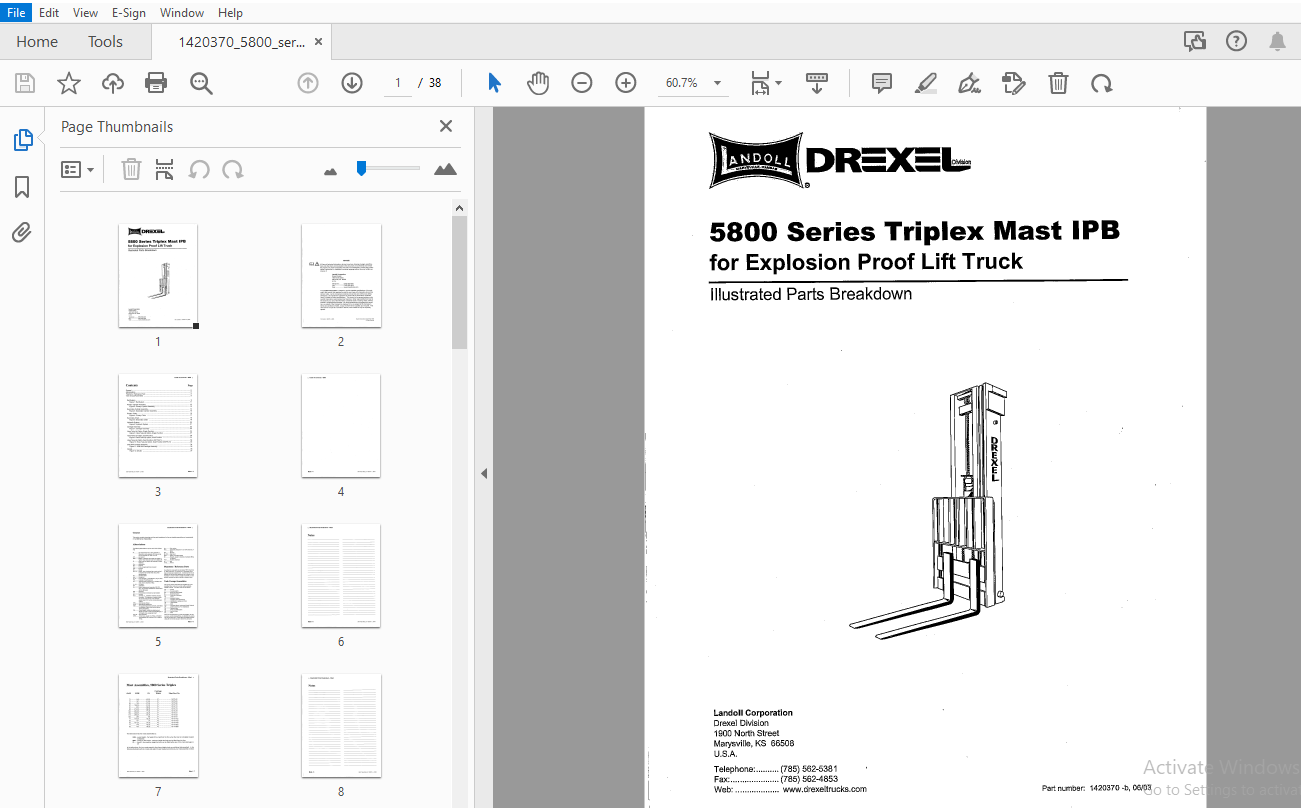1301x808 pixels.
Task: Select page 7 thumbnail
Action: (x=158, y=726)
